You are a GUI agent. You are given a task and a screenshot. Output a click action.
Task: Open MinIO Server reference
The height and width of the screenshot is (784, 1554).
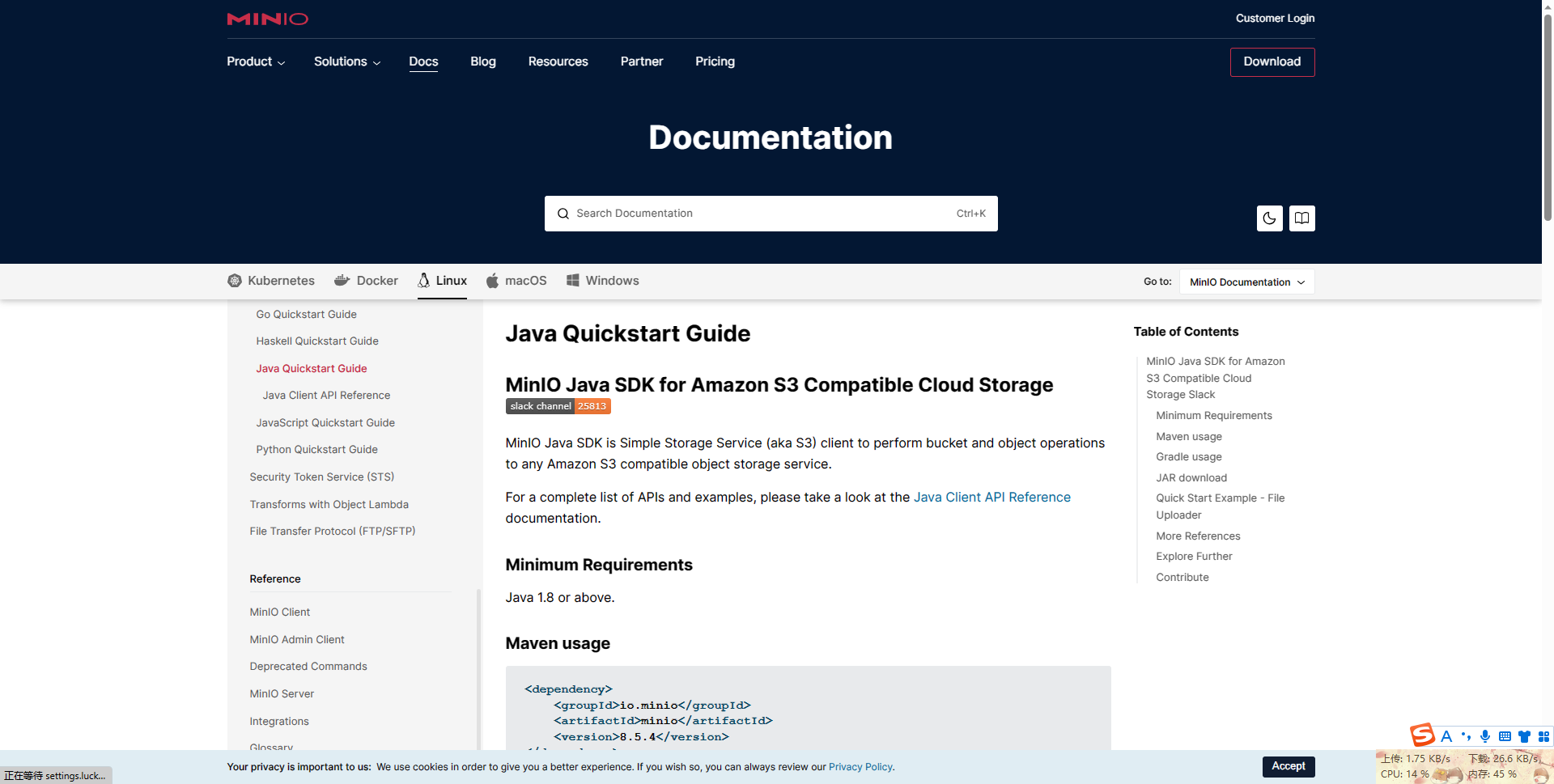(282, 694)
